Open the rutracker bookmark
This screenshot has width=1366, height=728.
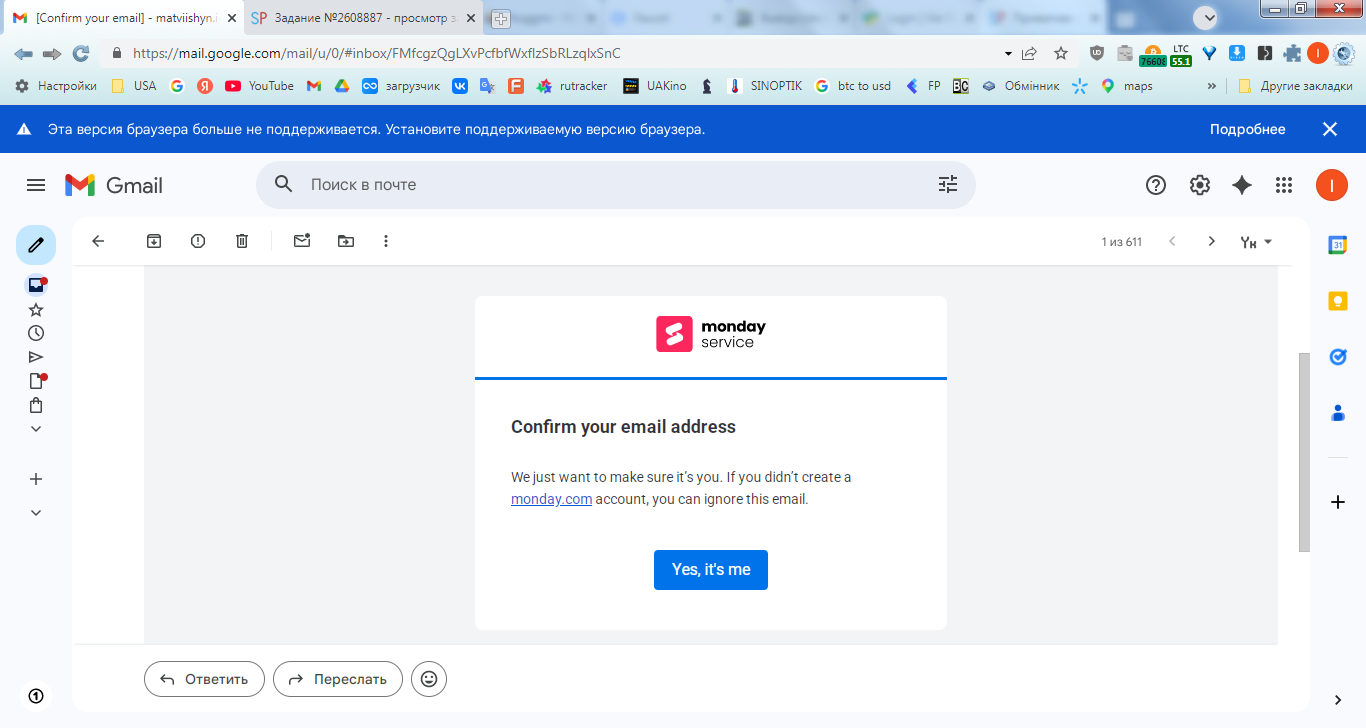pyautogui.click(x=572, y=86)
